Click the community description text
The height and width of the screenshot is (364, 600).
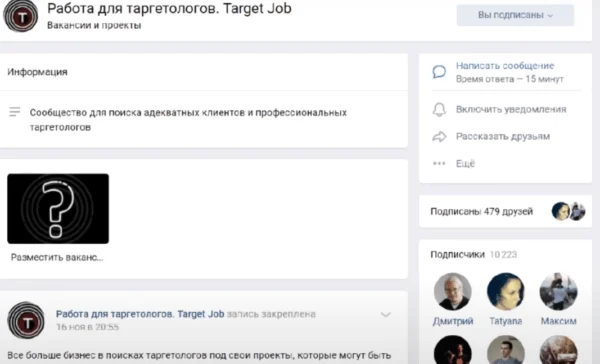(x=188, y=120)
